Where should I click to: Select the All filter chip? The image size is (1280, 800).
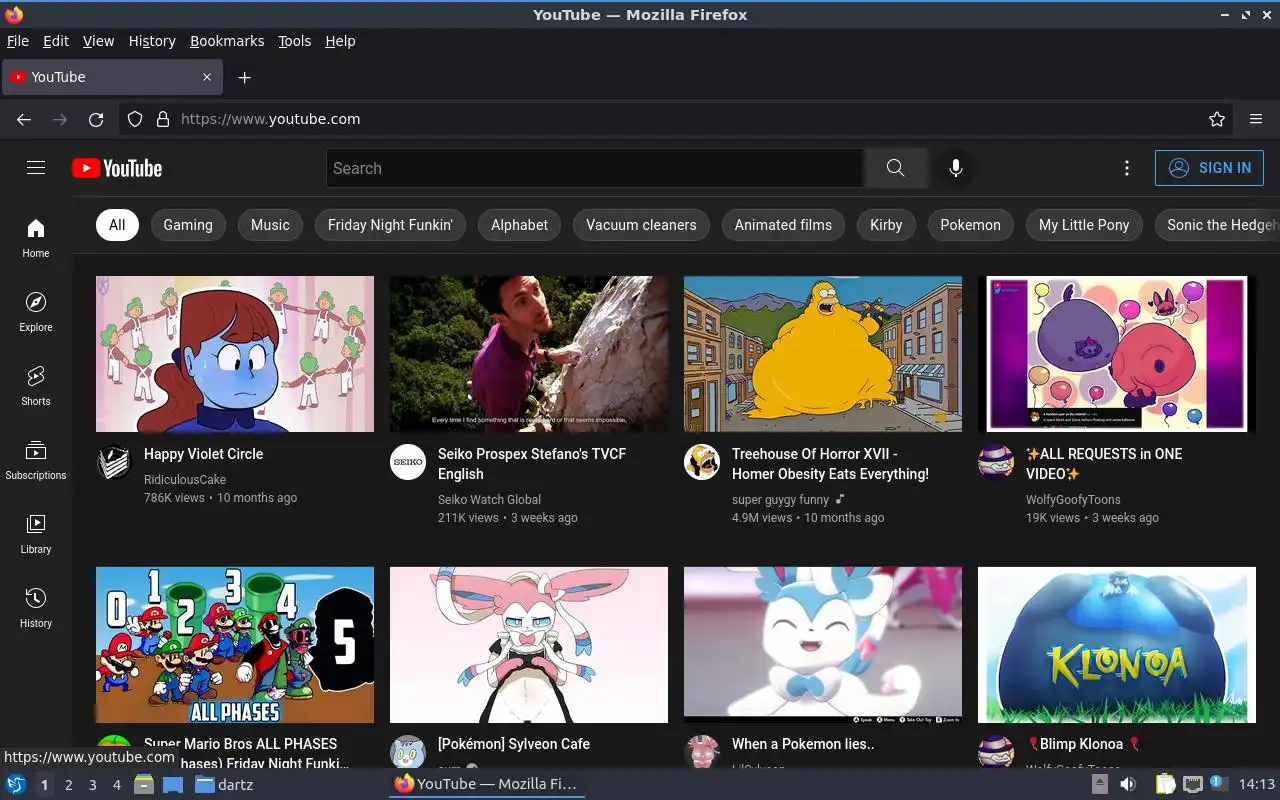117,225
